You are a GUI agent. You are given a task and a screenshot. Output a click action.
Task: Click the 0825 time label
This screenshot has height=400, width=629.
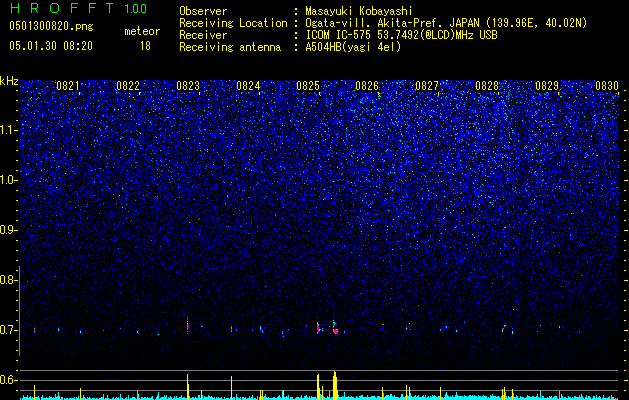(308, 86)
